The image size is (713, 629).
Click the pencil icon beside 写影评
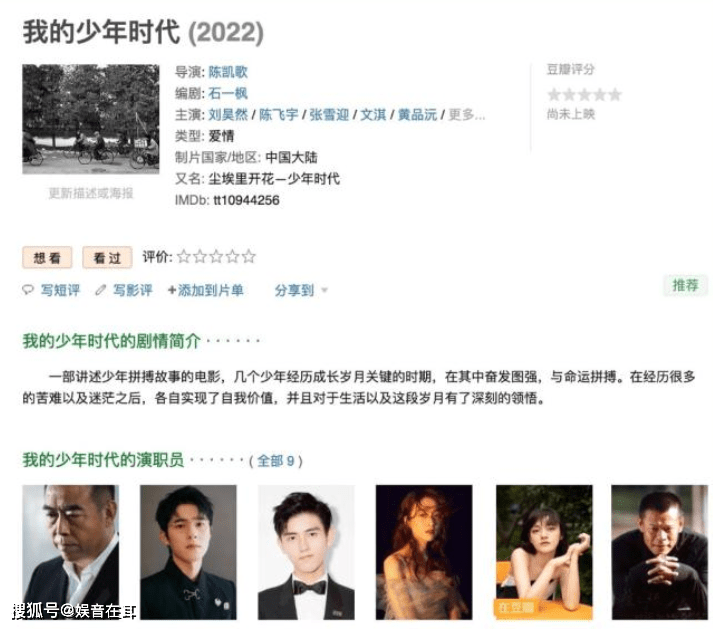100,290
